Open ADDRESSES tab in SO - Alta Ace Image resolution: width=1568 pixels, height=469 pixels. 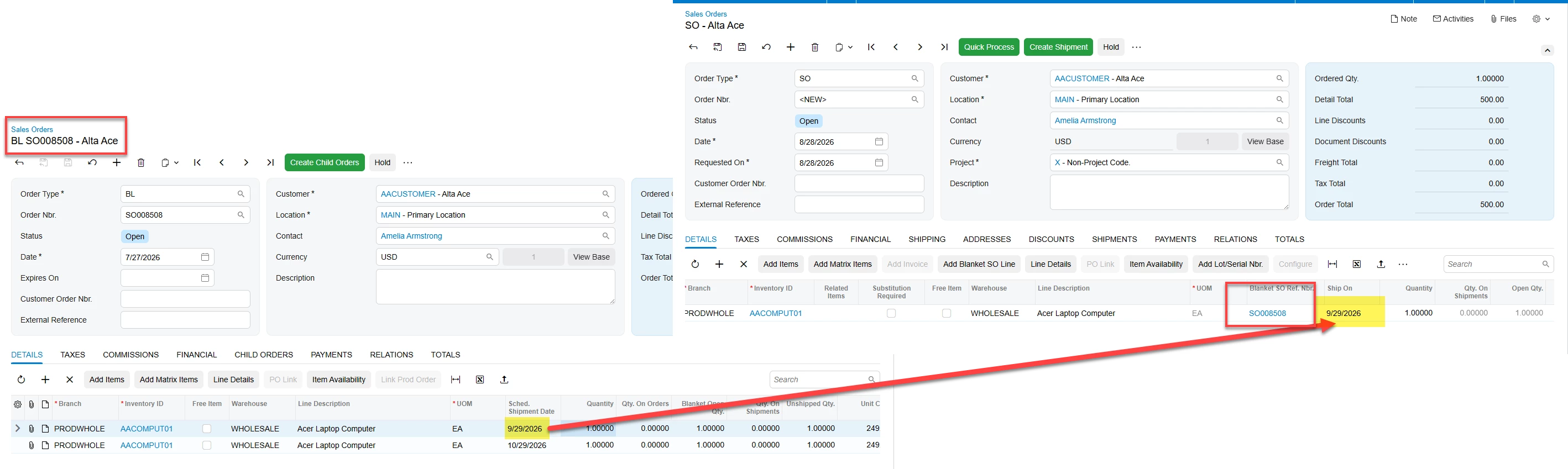click(987, 239)
